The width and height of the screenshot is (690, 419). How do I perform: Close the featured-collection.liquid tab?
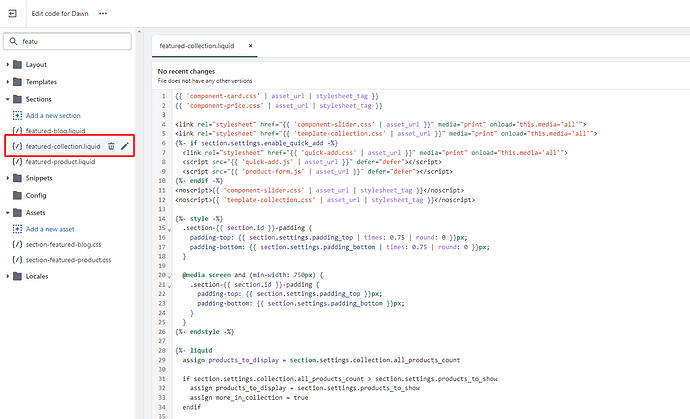[251, 46]
